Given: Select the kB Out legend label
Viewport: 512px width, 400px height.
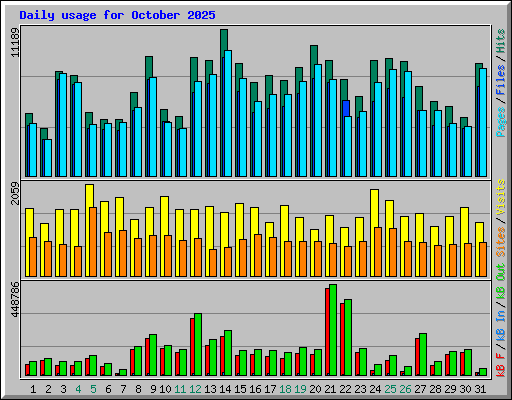Looking at the screenshot, I should point(501,281).
